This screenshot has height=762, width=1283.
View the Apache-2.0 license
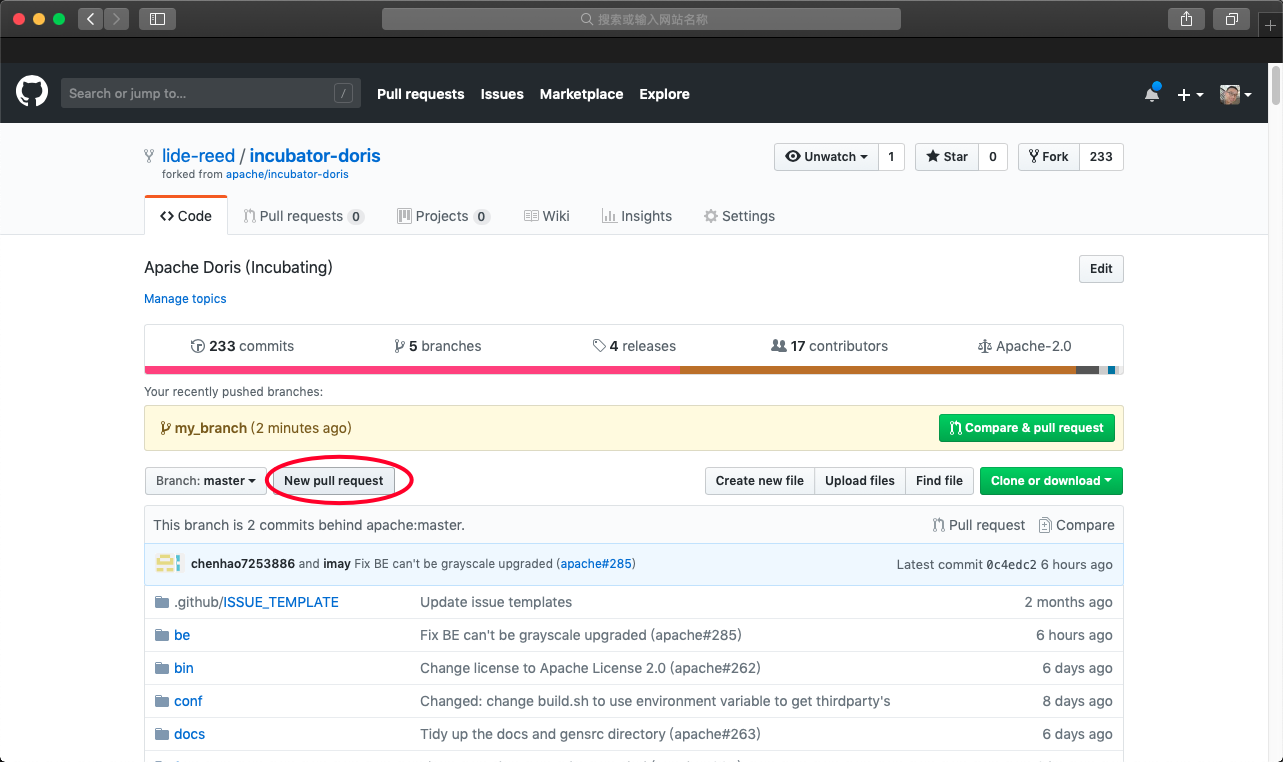click(x=1025, y=346)
